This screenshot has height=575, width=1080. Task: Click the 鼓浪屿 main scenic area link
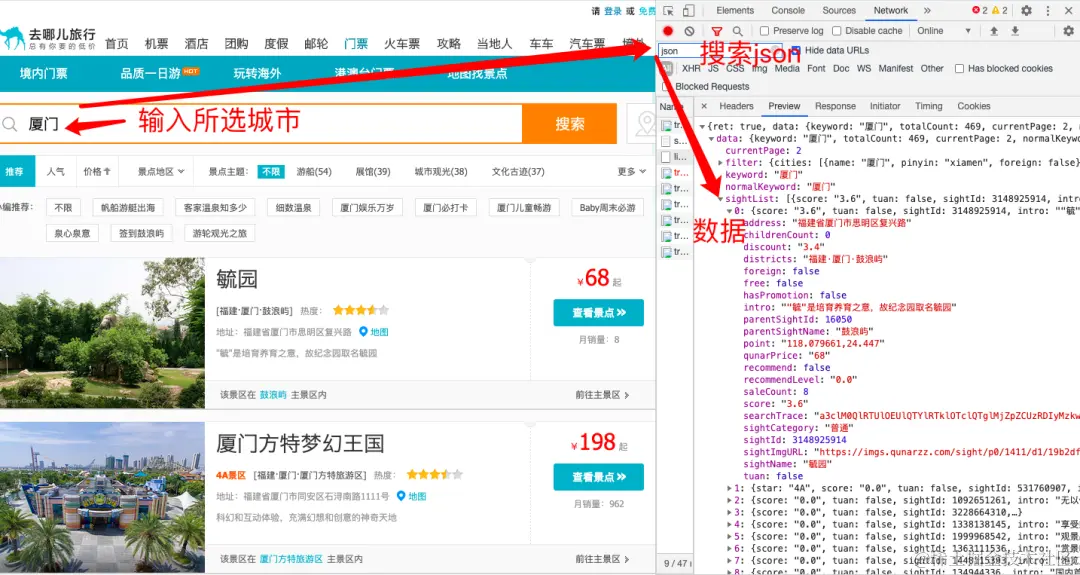tap(273, 395)
